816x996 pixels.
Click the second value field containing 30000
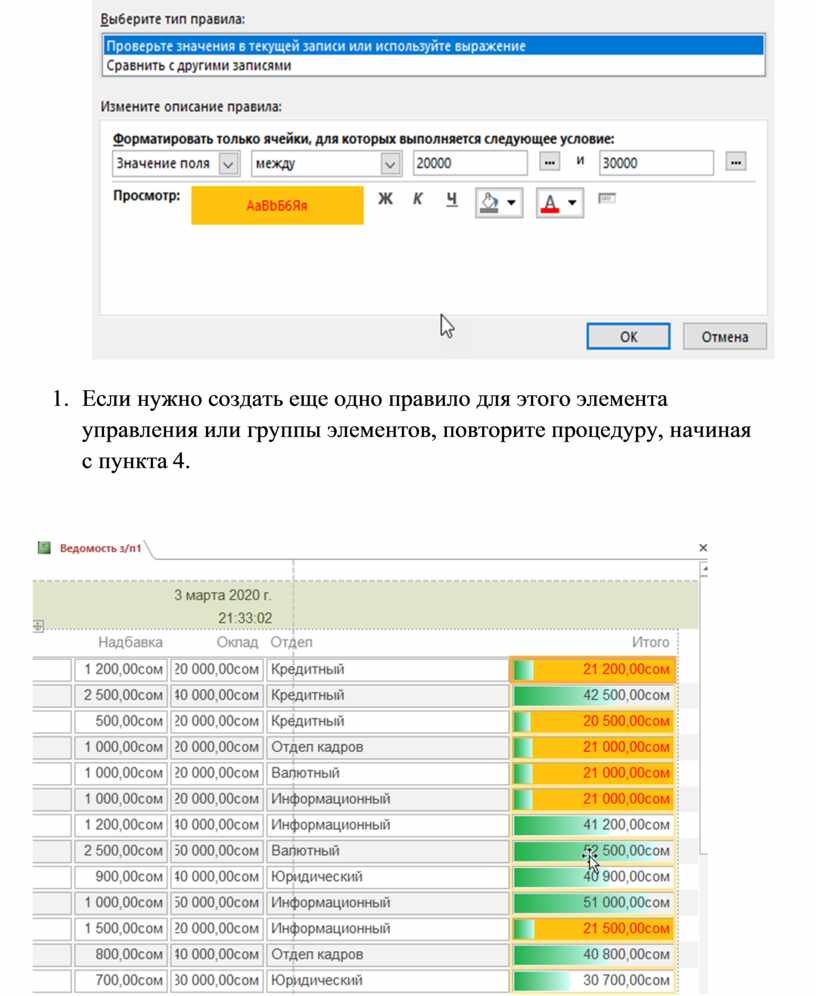(x=656, y=163)
